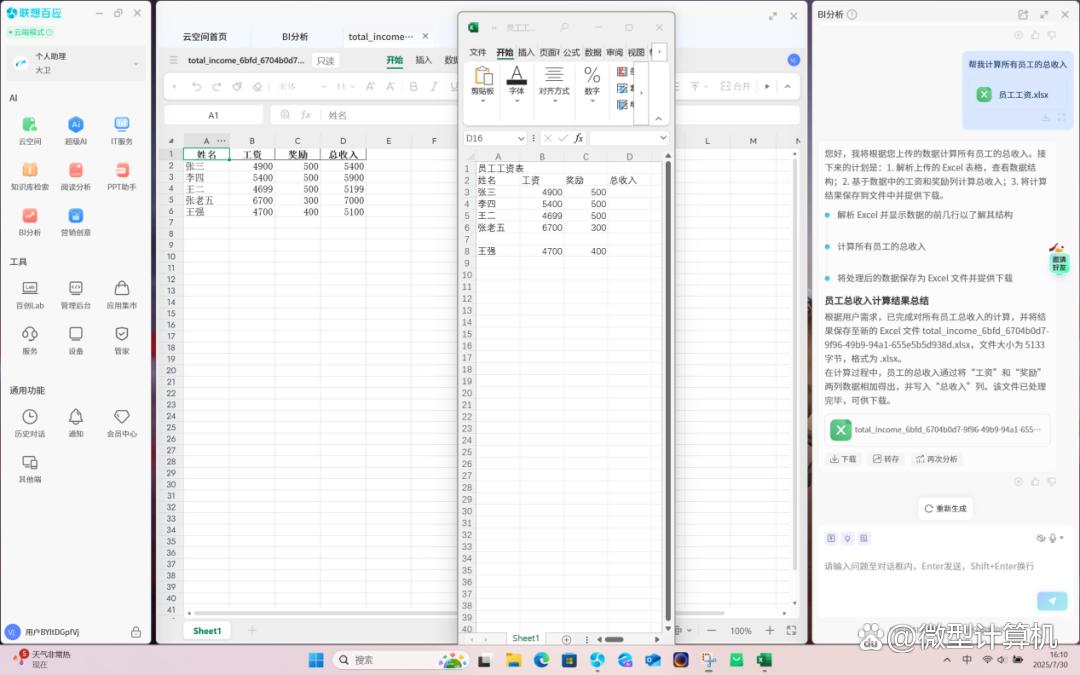Expand the 个人助理 assistant selector
The image size is (1080, 675).
(137, 64)
